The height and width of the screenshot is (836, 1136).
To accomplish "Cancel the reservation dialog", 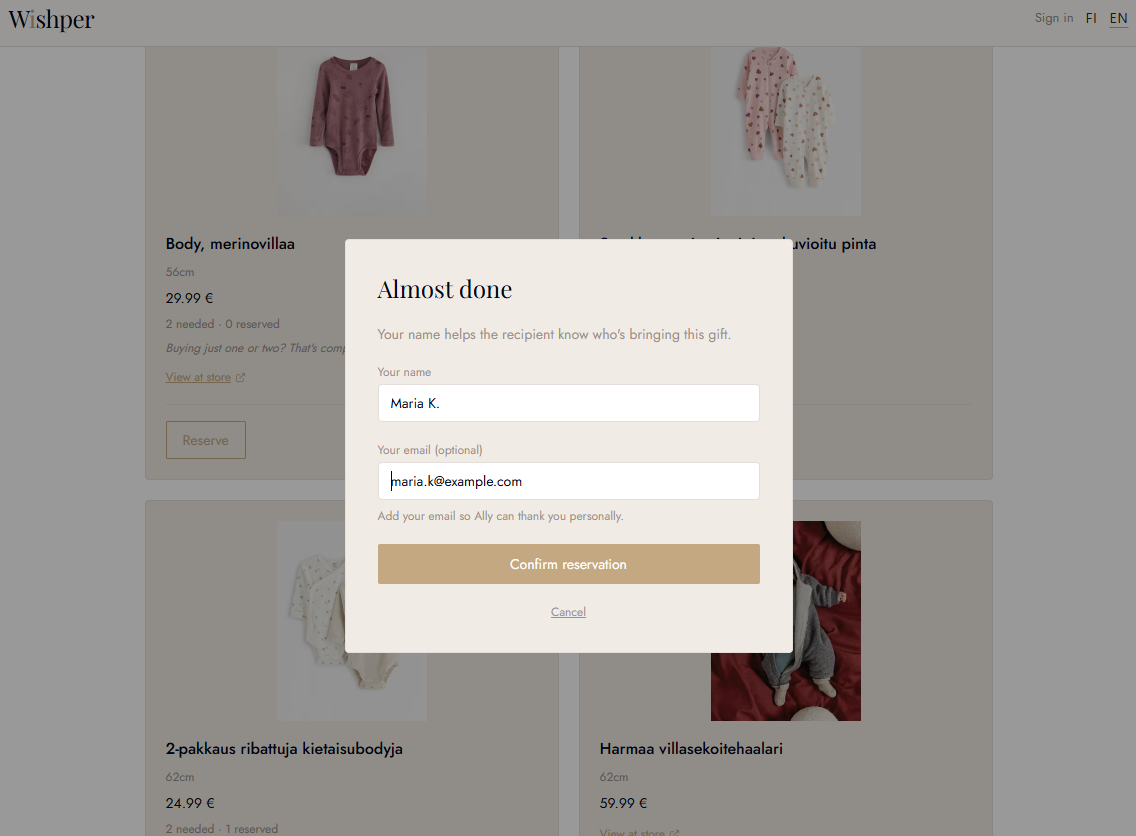I will coord(568,612).
